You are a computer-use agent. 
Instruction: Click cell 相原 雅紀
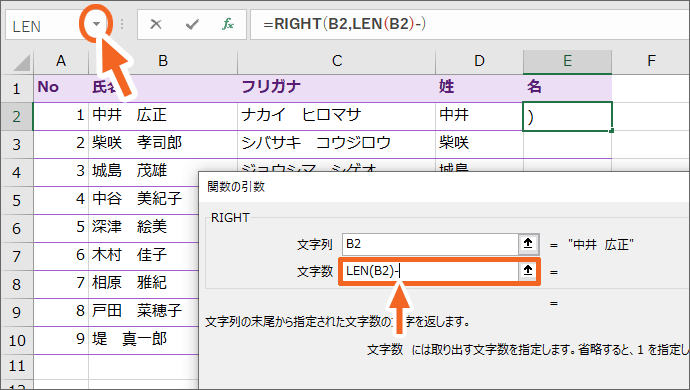144,284
